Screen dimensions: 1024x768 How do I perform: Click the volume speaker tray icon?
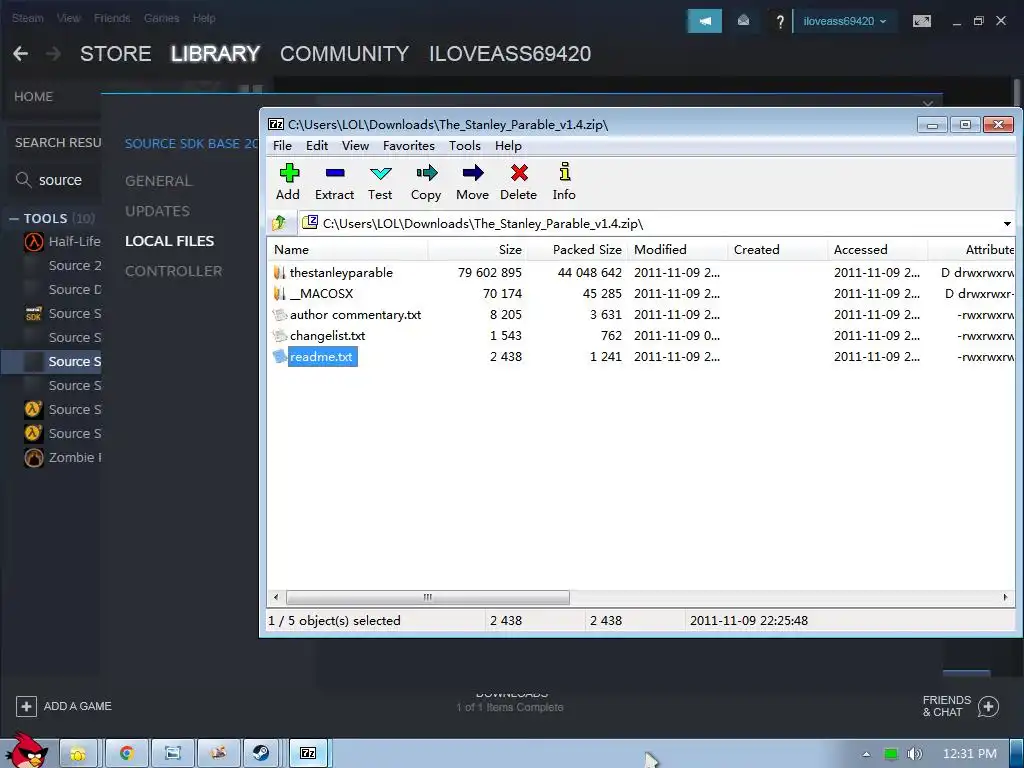pyautogui.click(x=914, y=754)
